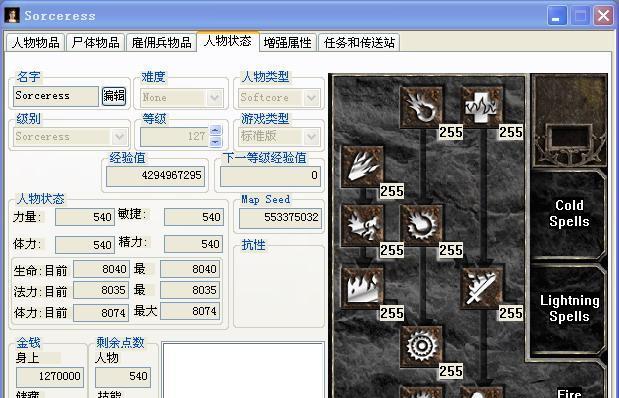Show the Cold Spells skill tree
Image resolution: width=619 pixels, height=398 pixels.
tap(569, 214)
